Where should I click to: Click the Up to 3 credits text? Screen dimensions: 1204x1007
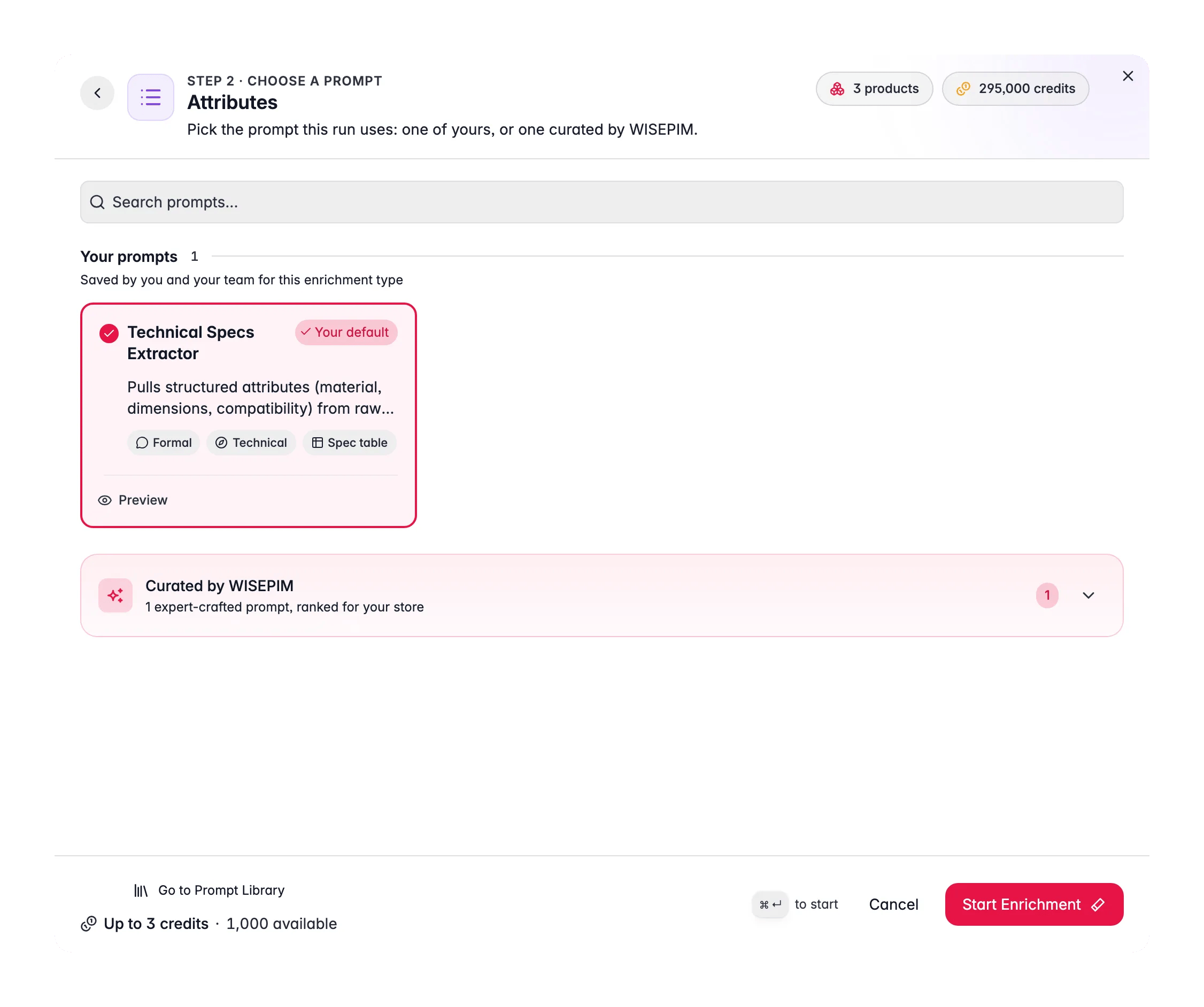coord(156,924)
